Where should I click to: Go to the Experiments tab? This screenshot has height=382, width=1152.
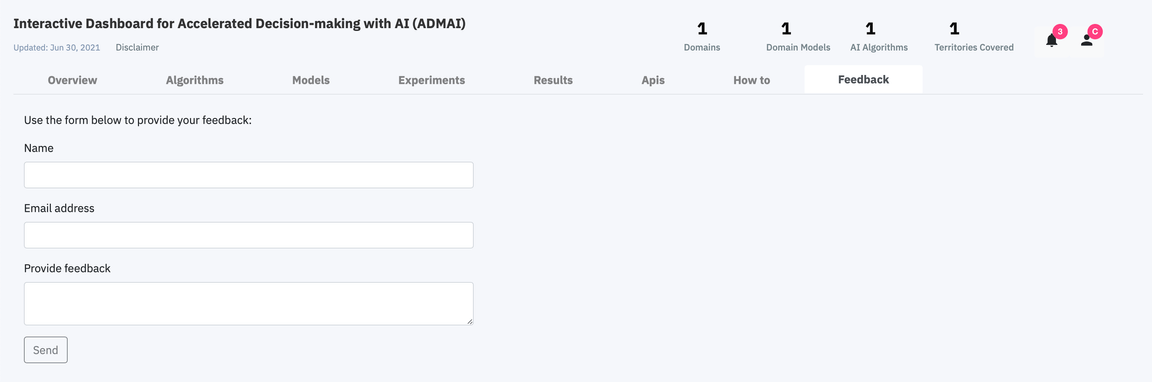(431, 80)
